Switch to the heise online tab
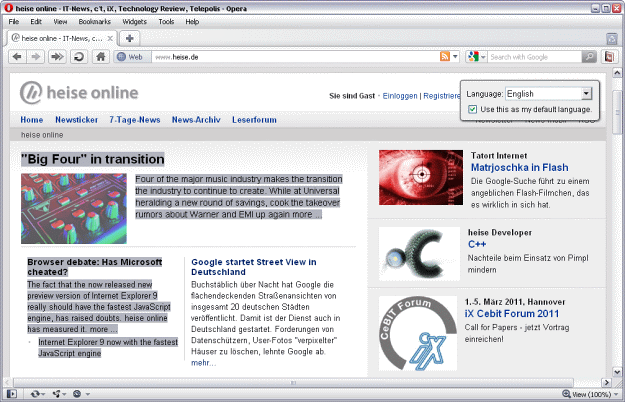 pos(62,38)
